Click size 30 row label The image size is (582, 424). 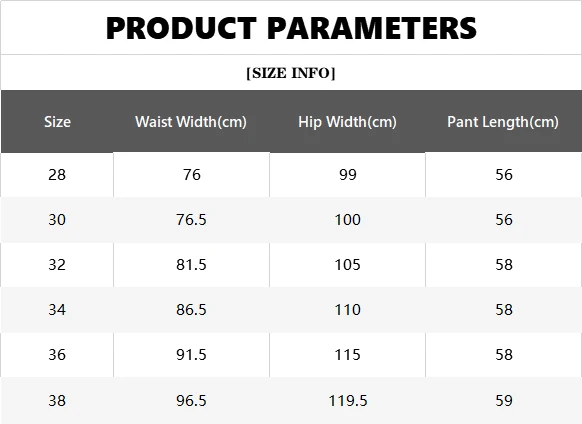tap(57, 219)
